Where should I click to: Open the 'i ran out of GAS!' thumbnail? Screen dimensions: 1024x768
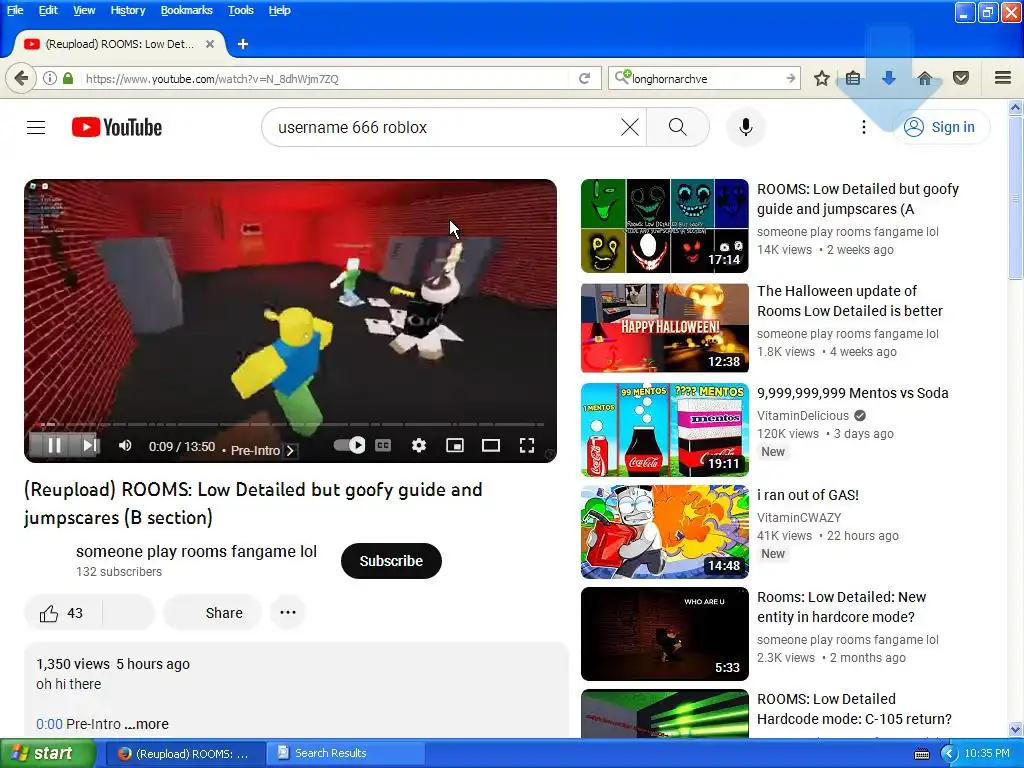(x=664, y=532)
